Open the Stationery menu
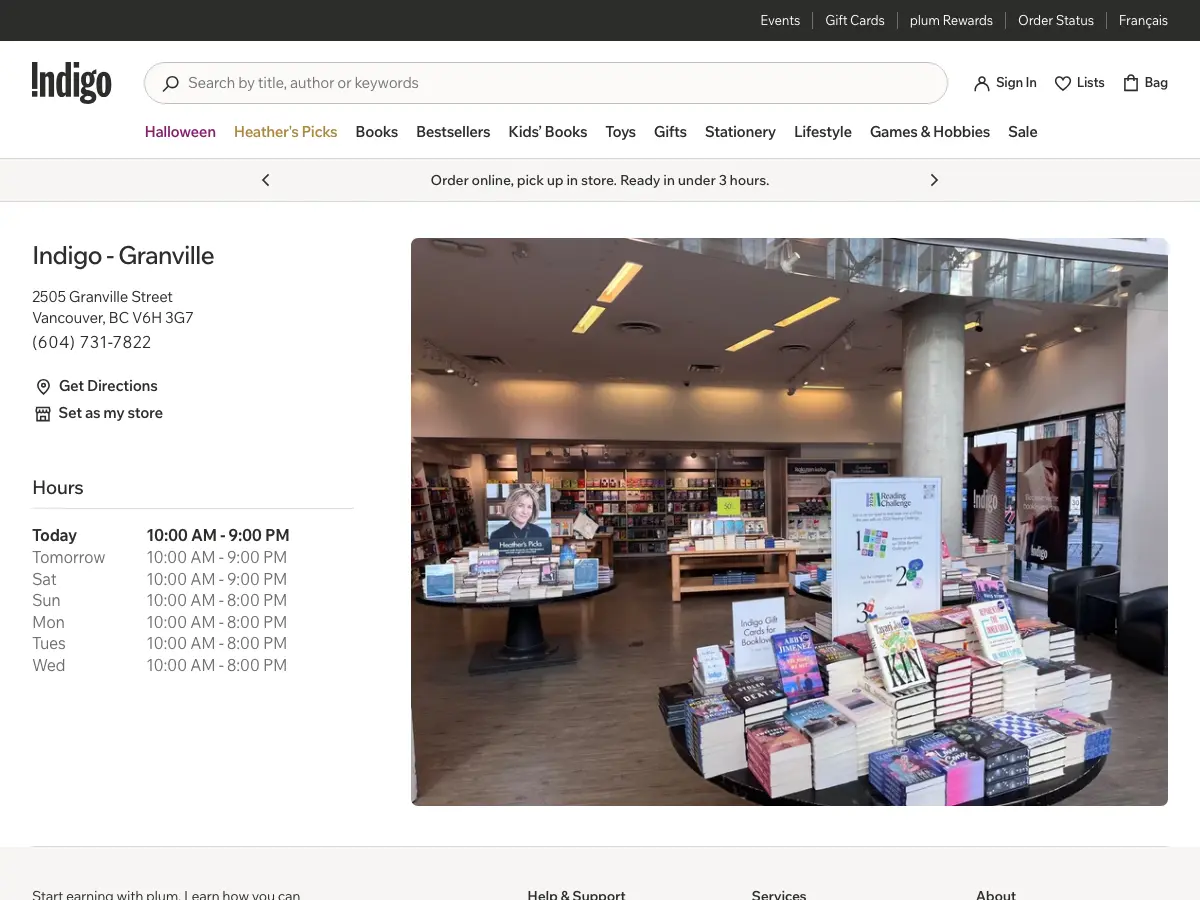Viewport: 1200px width, 900px height. click(740, 132)
